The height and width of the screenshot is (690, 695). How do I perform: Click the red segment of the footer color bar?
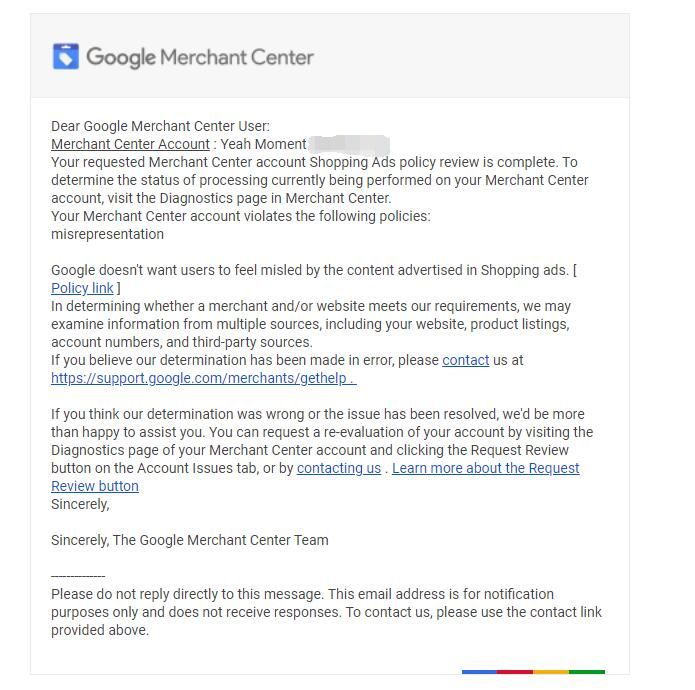pos(515,672)
